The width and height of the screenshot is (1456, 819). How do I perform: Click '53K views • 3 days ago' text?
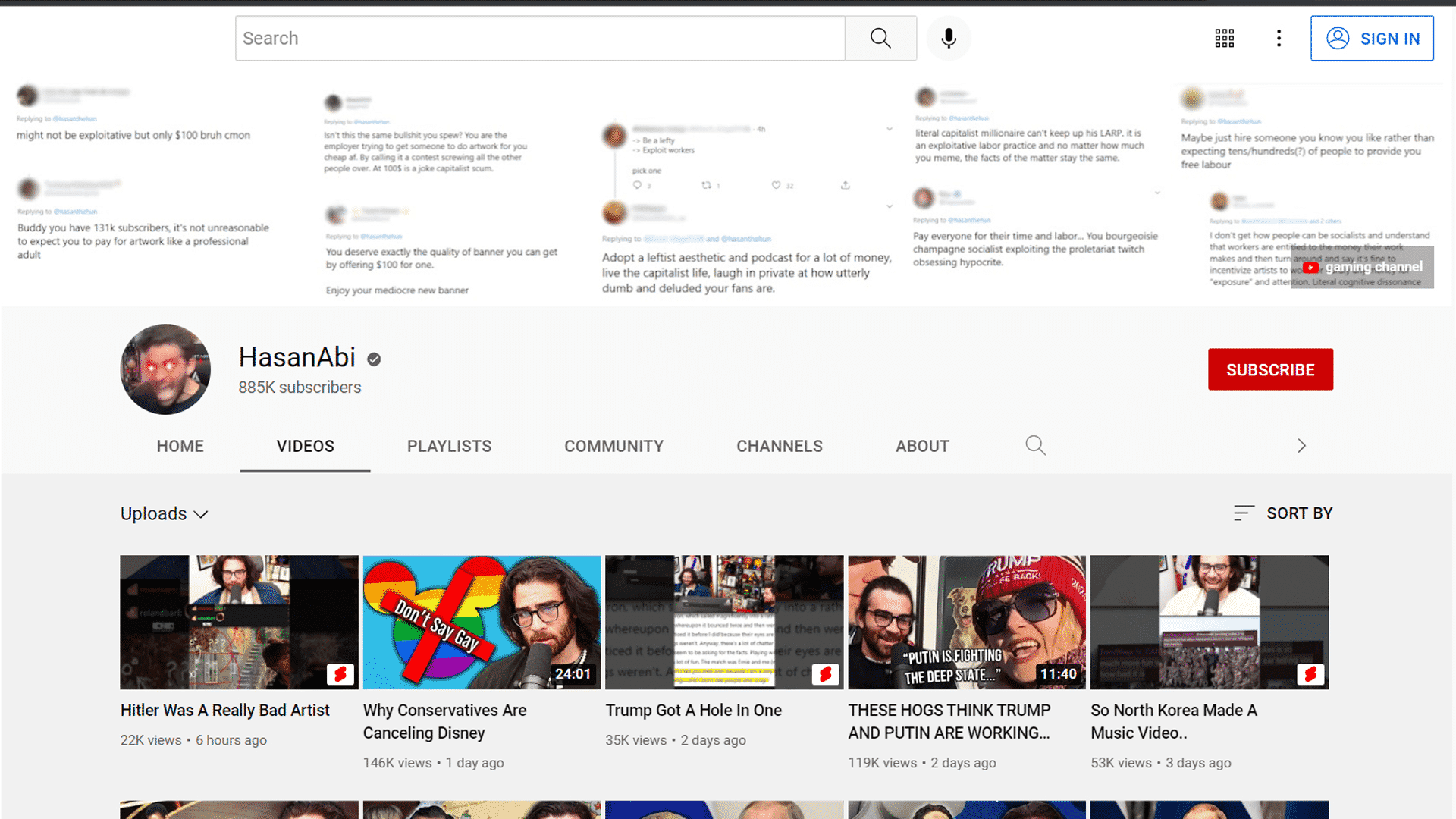coord(1161,763)
